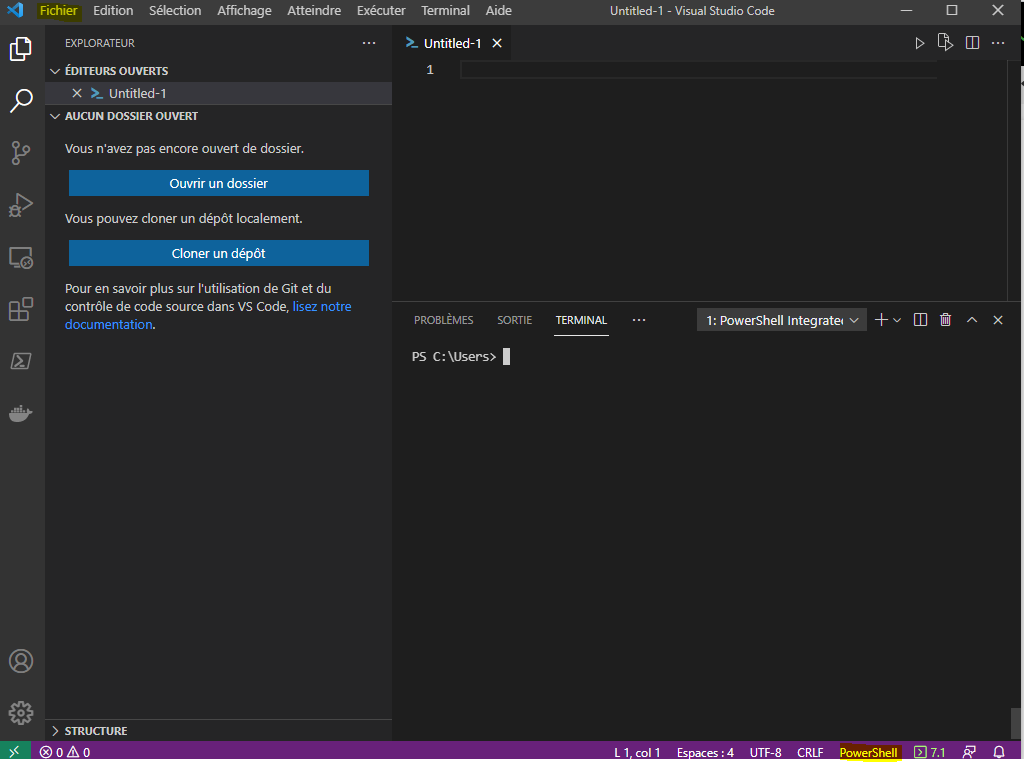Viewport: 1024px width, 762px height.
Task: Maximize terminal panel with chevron up
Action: point(972,320)
